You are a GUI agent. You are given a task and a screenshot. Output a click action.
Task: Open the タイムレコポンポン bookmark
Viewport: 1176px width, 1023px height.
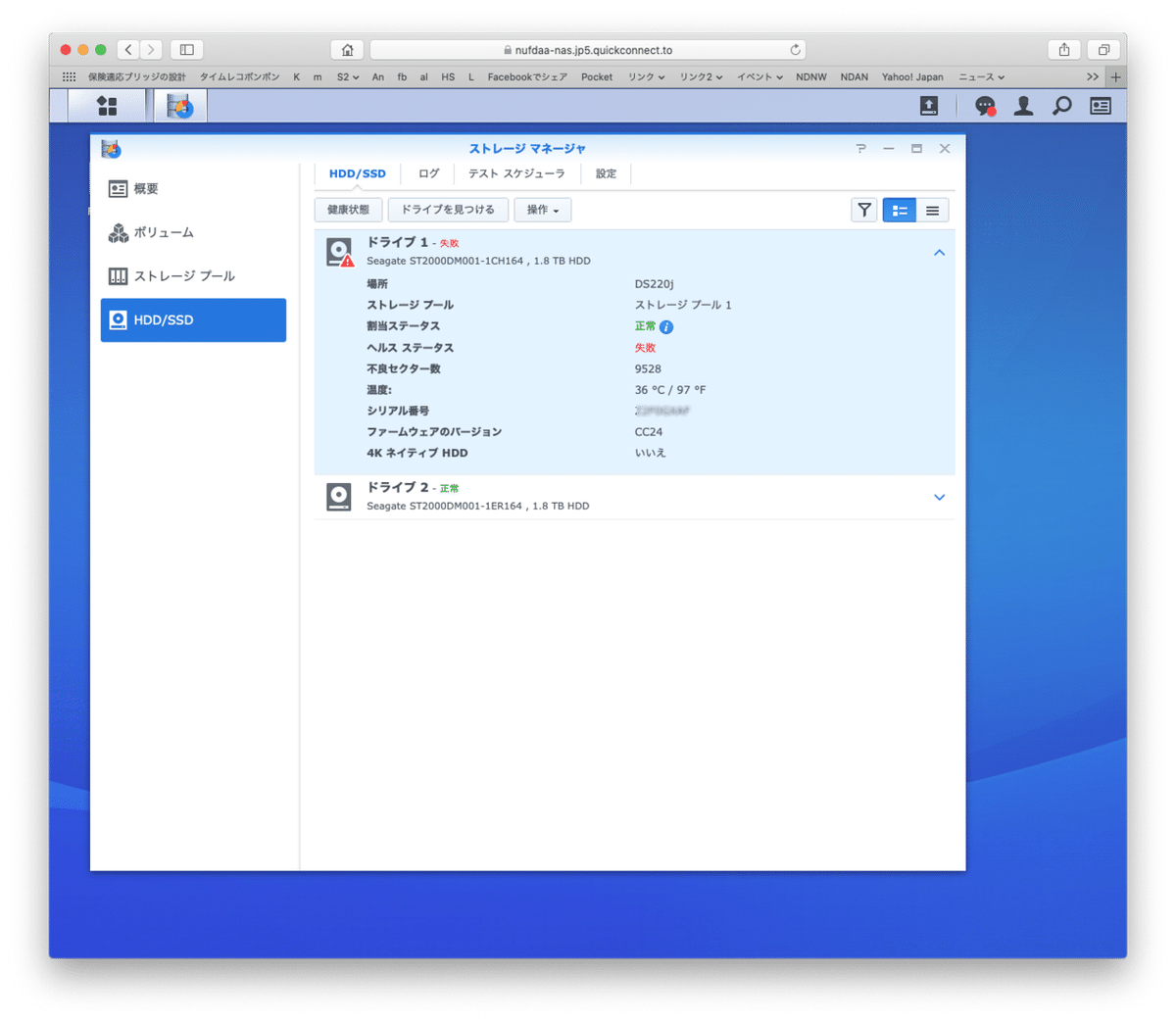click(x=240, y=76)
